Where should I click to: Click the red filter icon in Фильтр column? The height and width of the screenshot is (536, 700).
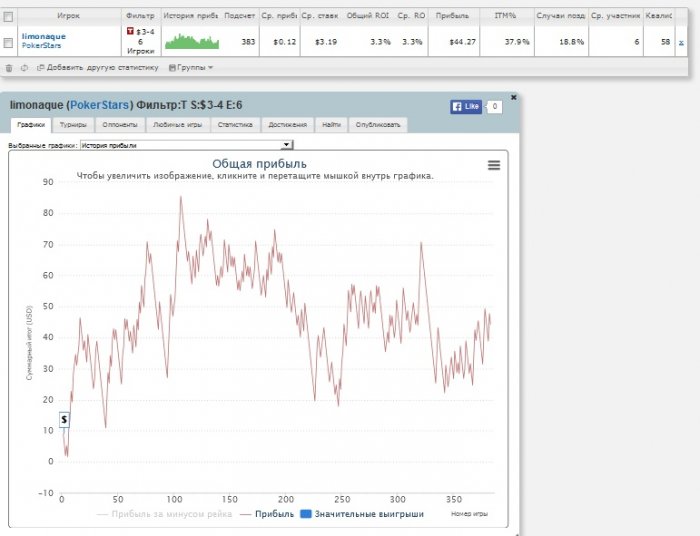[x=131, y=32]
